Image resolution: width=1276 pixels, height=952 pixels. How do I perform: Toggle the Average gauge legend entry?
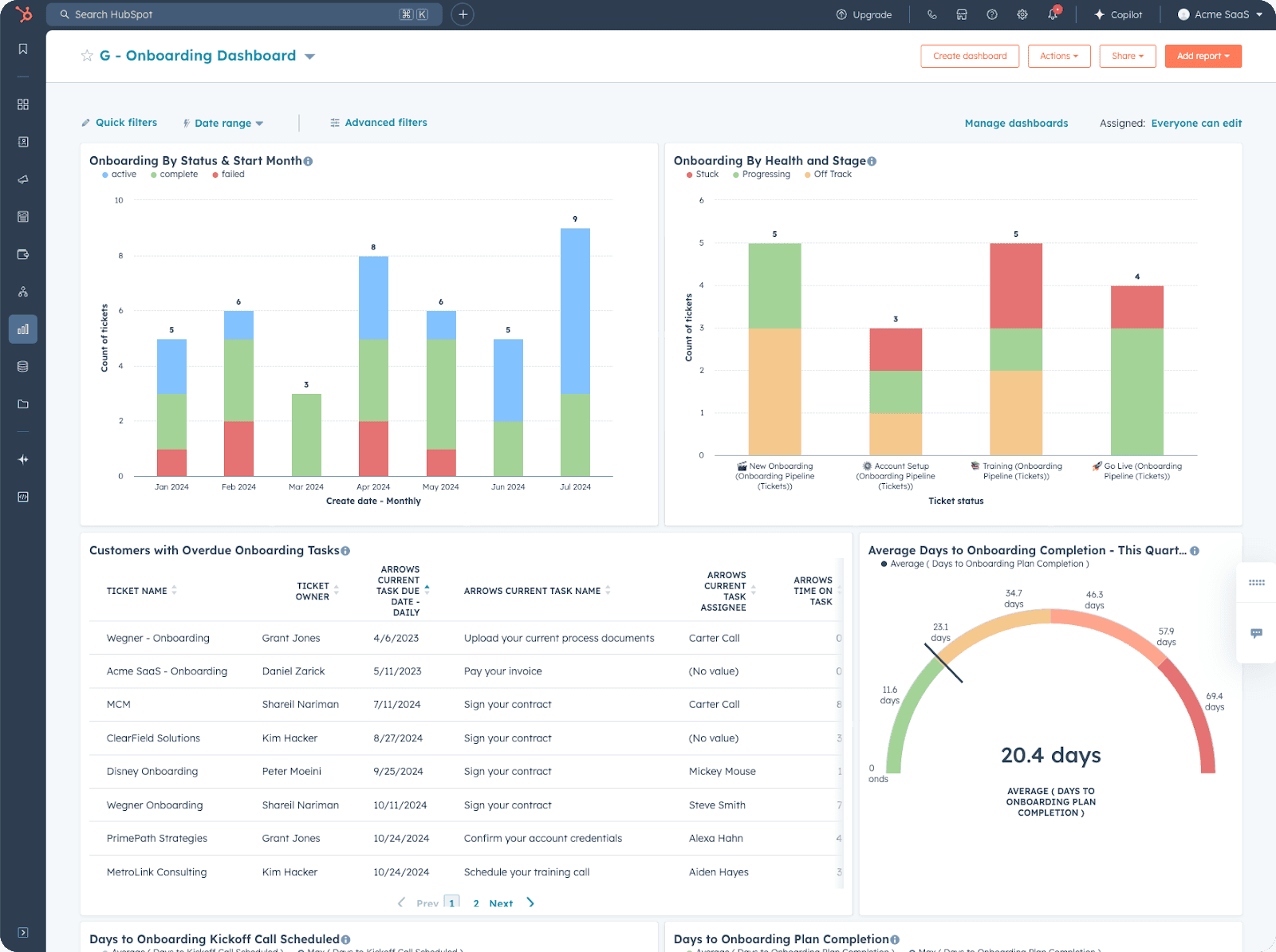pyautogui.click(x=985, y=564)
